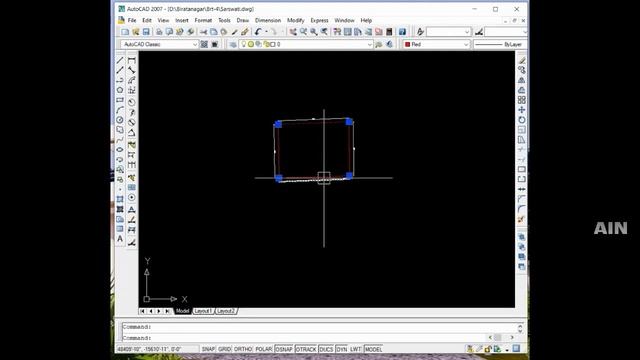This screenshot has width=640, height=360.
Task: Click the Angular dimension tool
Action: 131,133
